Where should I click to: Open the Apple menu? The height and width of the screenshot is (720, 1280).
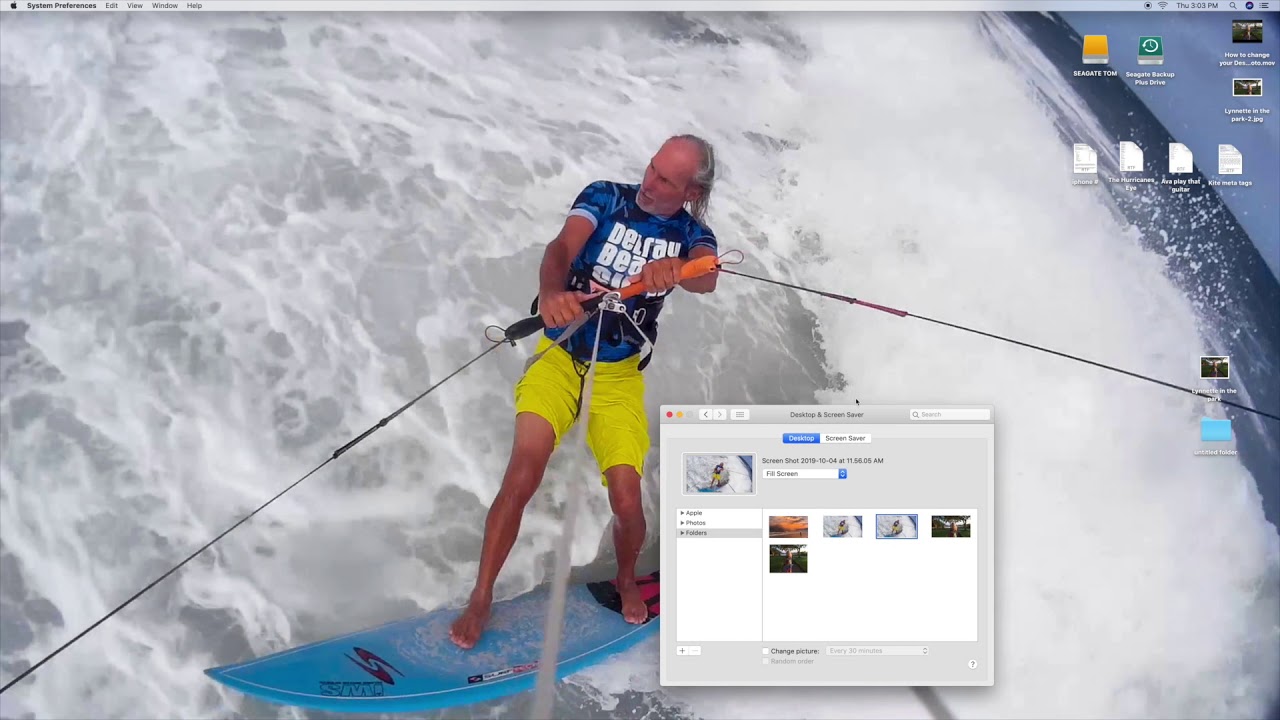tap(13, 5)
